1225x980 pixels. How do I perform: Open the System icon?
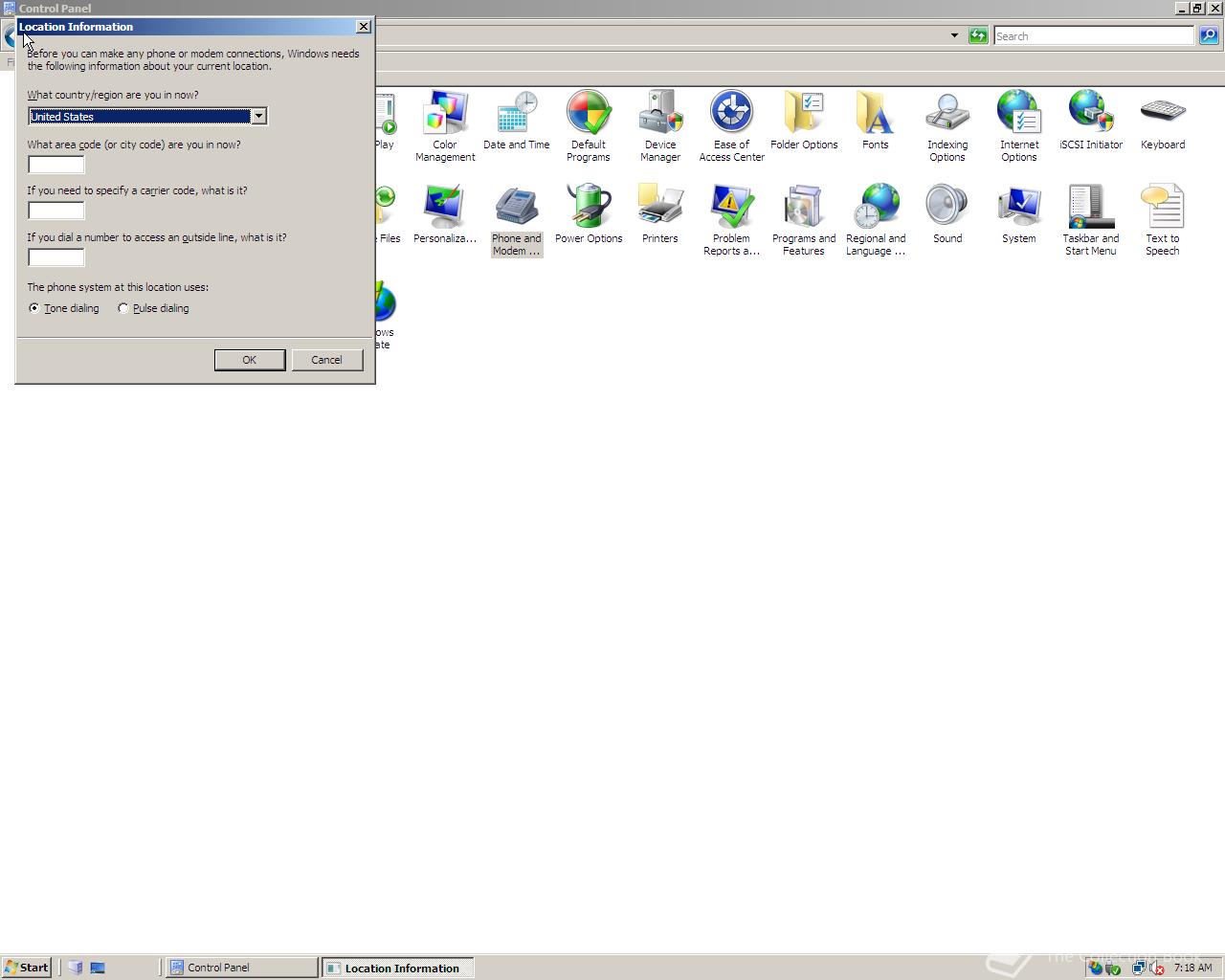(x=1019, y=214)
